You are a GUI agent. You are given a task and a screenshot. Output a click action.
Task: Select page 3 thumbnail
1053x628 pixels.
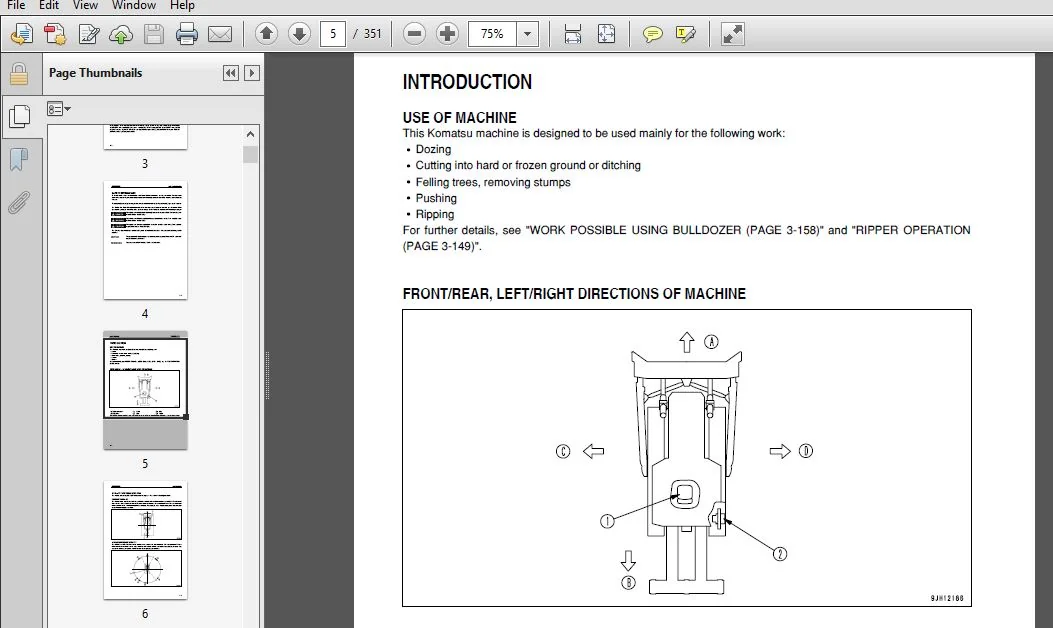(x=145, y=136)
